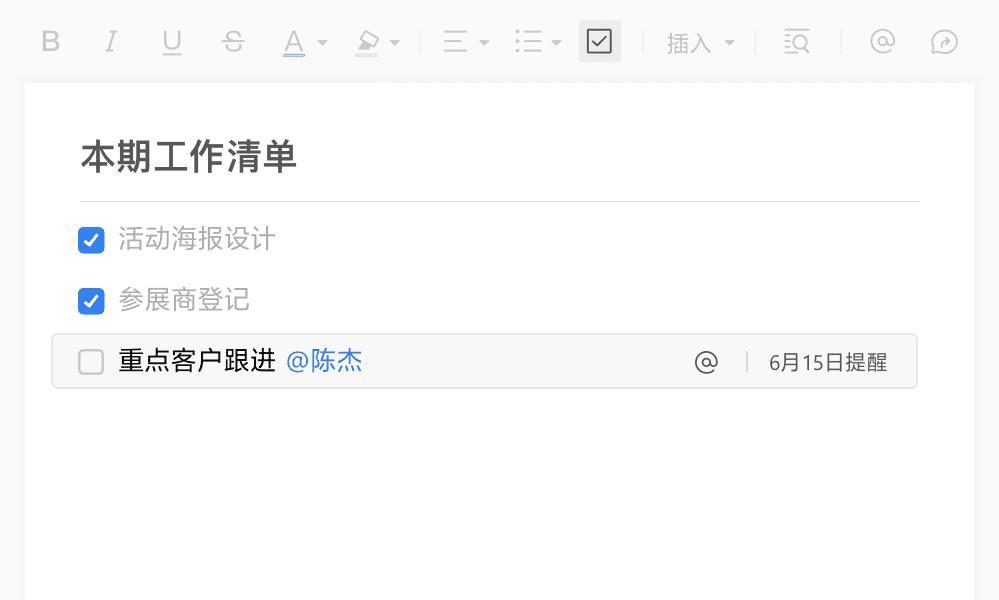Open the 插入 menu
The width and height of the screenshot is (999, 600).
pyautogui.click(x=700, y=43)
